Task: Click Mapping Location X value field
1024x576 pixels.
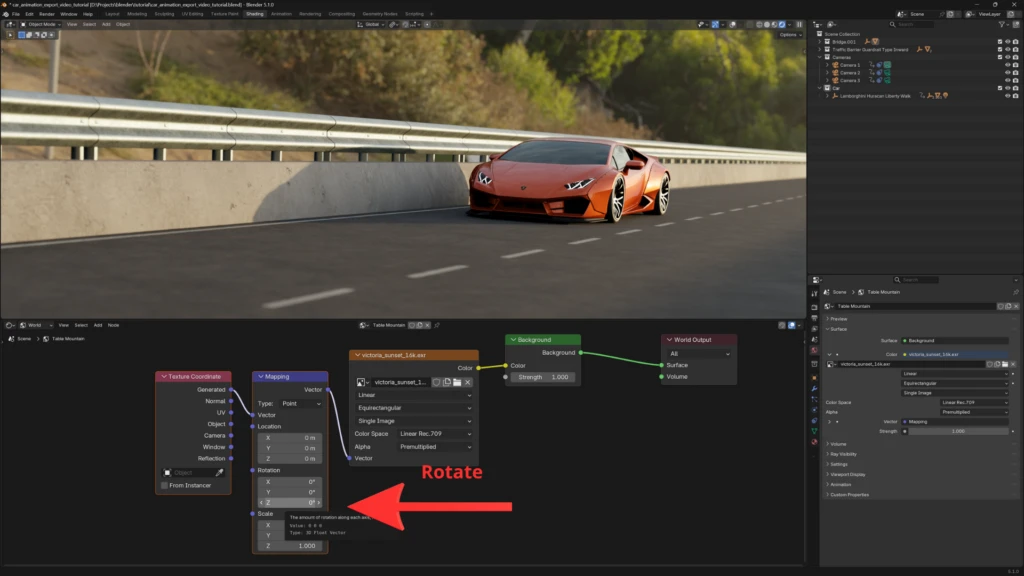Action: coord(291,438)
